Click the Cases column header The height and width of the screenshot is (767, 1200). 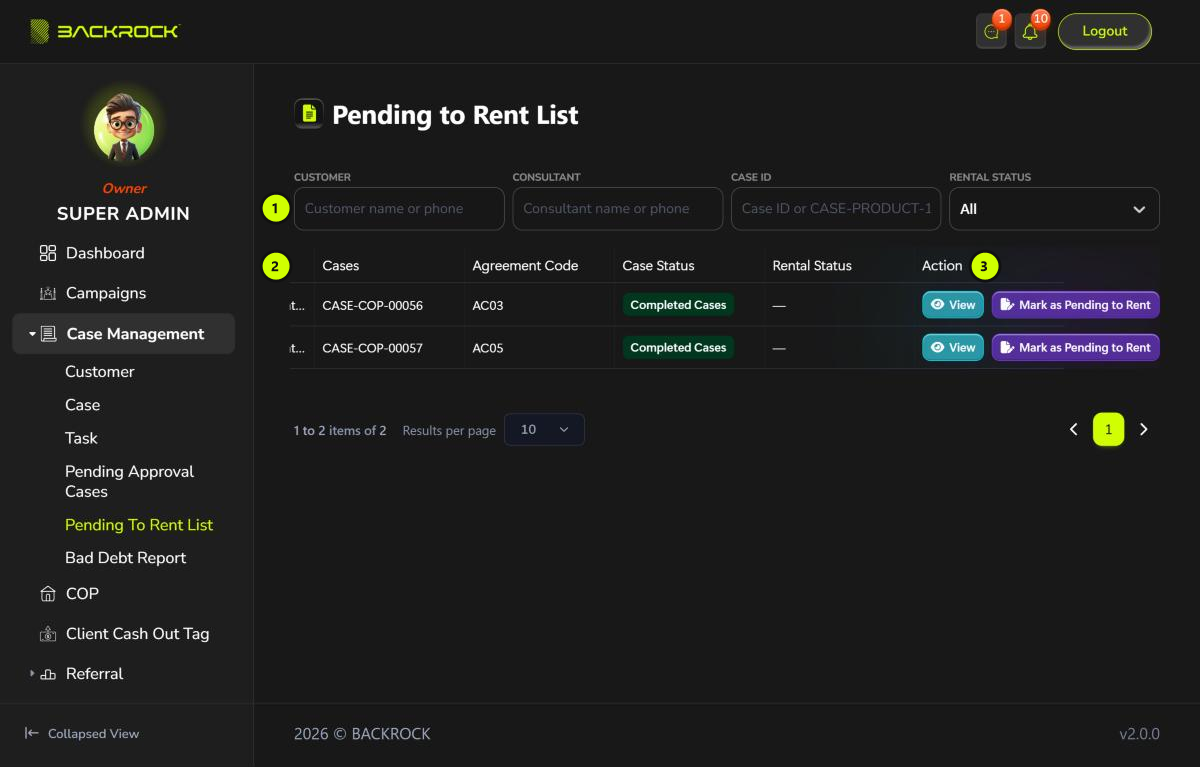(341, 266)
